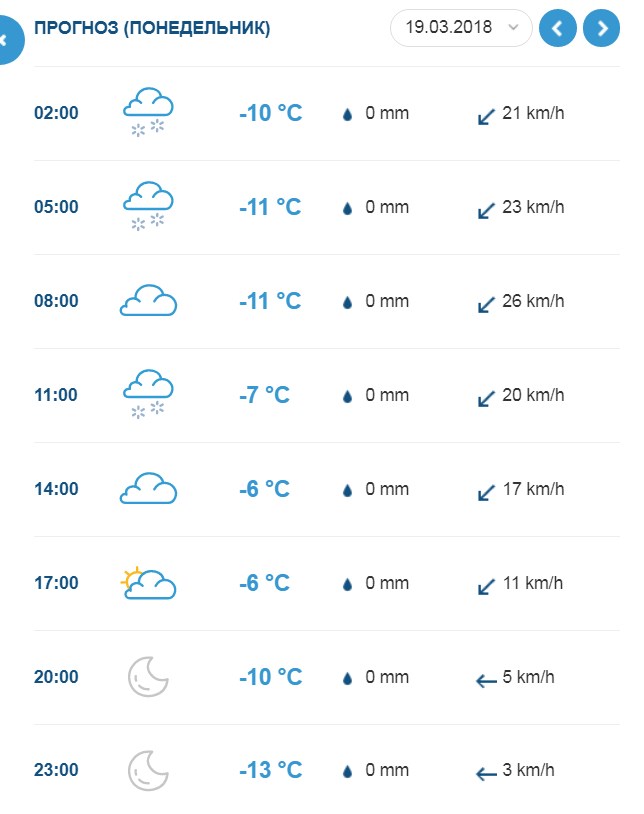Click the cloudy icon at 08:00

click(x=148, y=300)
